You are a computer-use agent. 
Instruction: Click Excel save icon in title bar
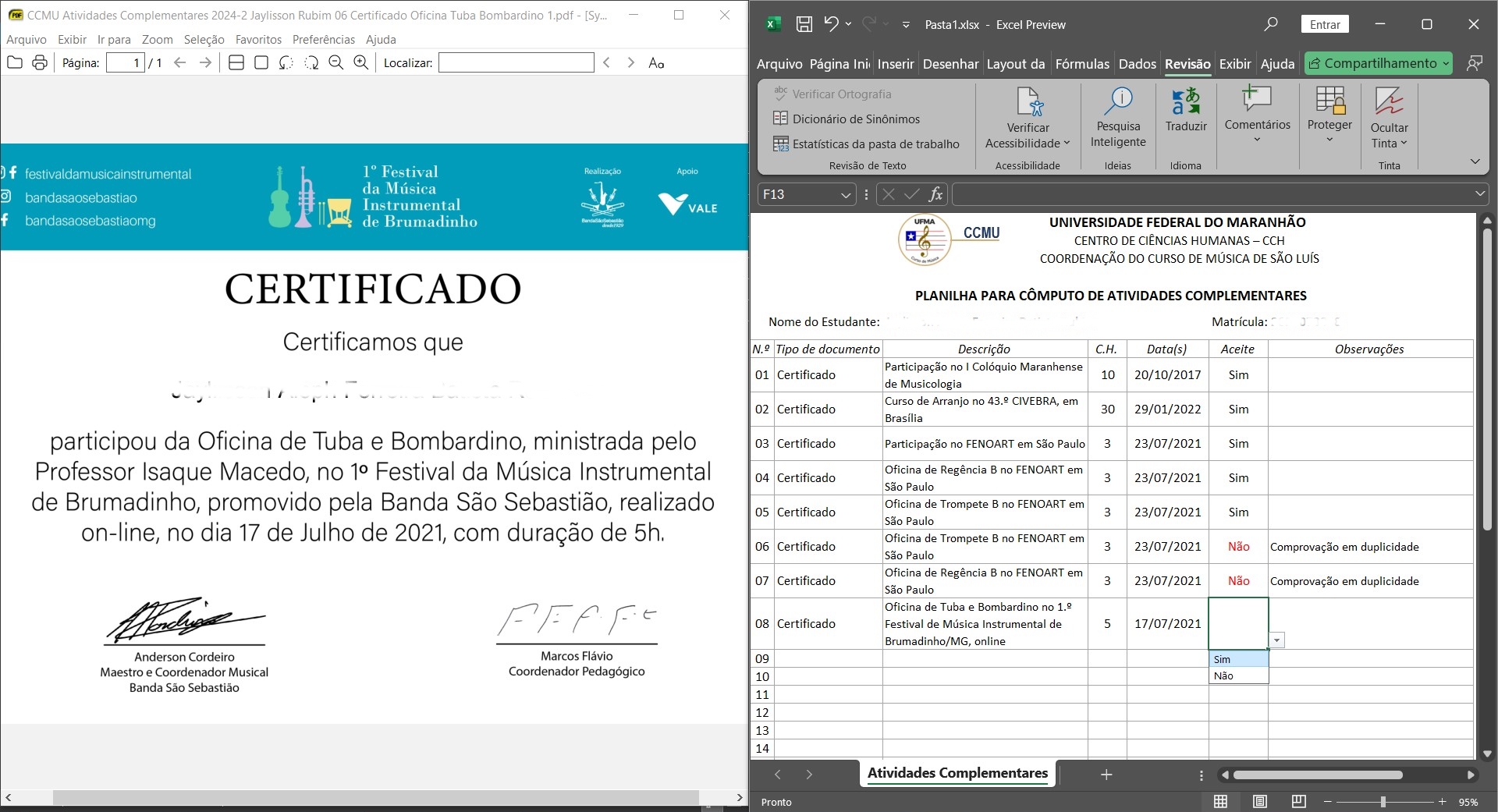coord(804,24)
